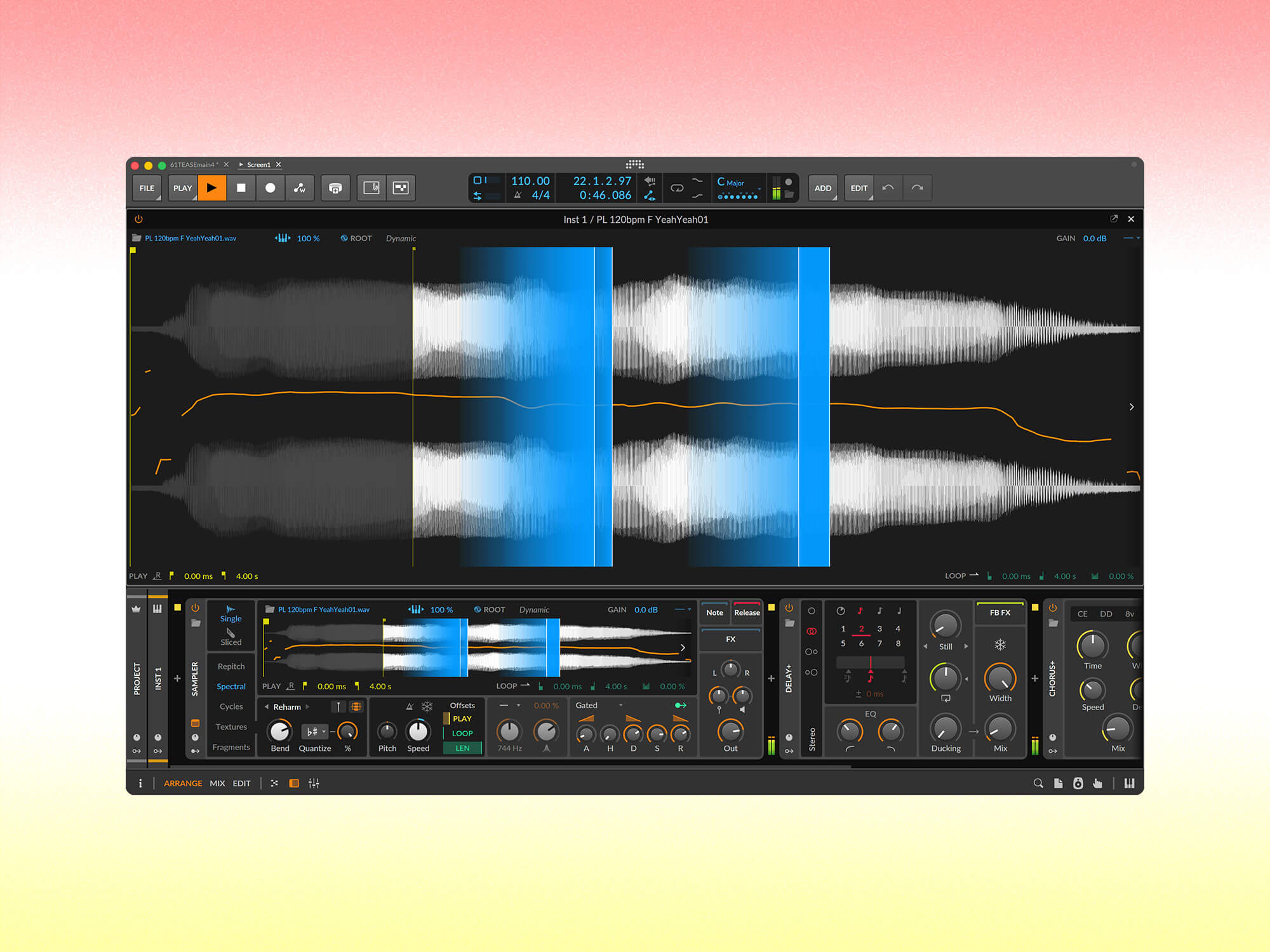Toggle the metronome icon beside 4/4
This screenshot has height=952, width=1270.
coord(518,195)
